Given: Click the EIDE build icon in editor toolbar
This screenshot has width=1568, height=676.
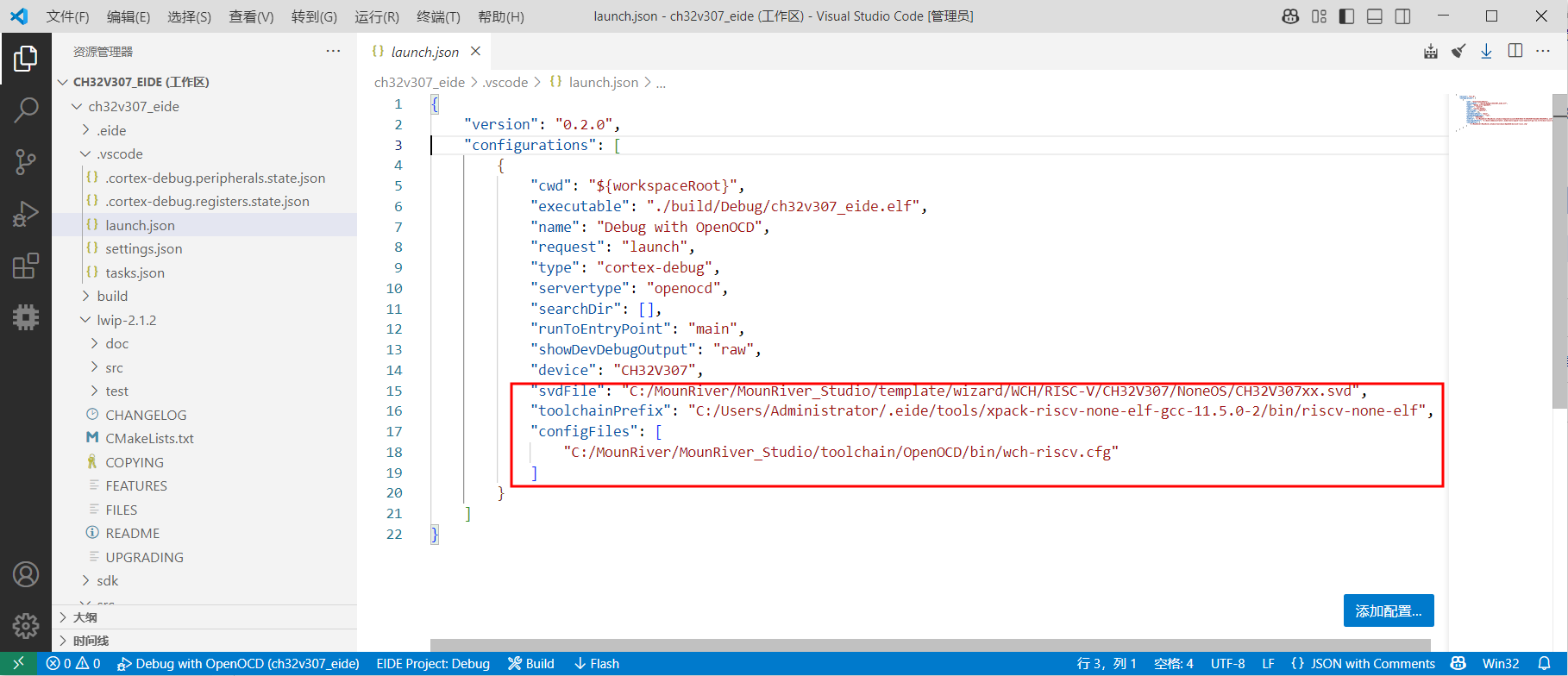Looking at the screenshot, I should tap(1431, 52).
